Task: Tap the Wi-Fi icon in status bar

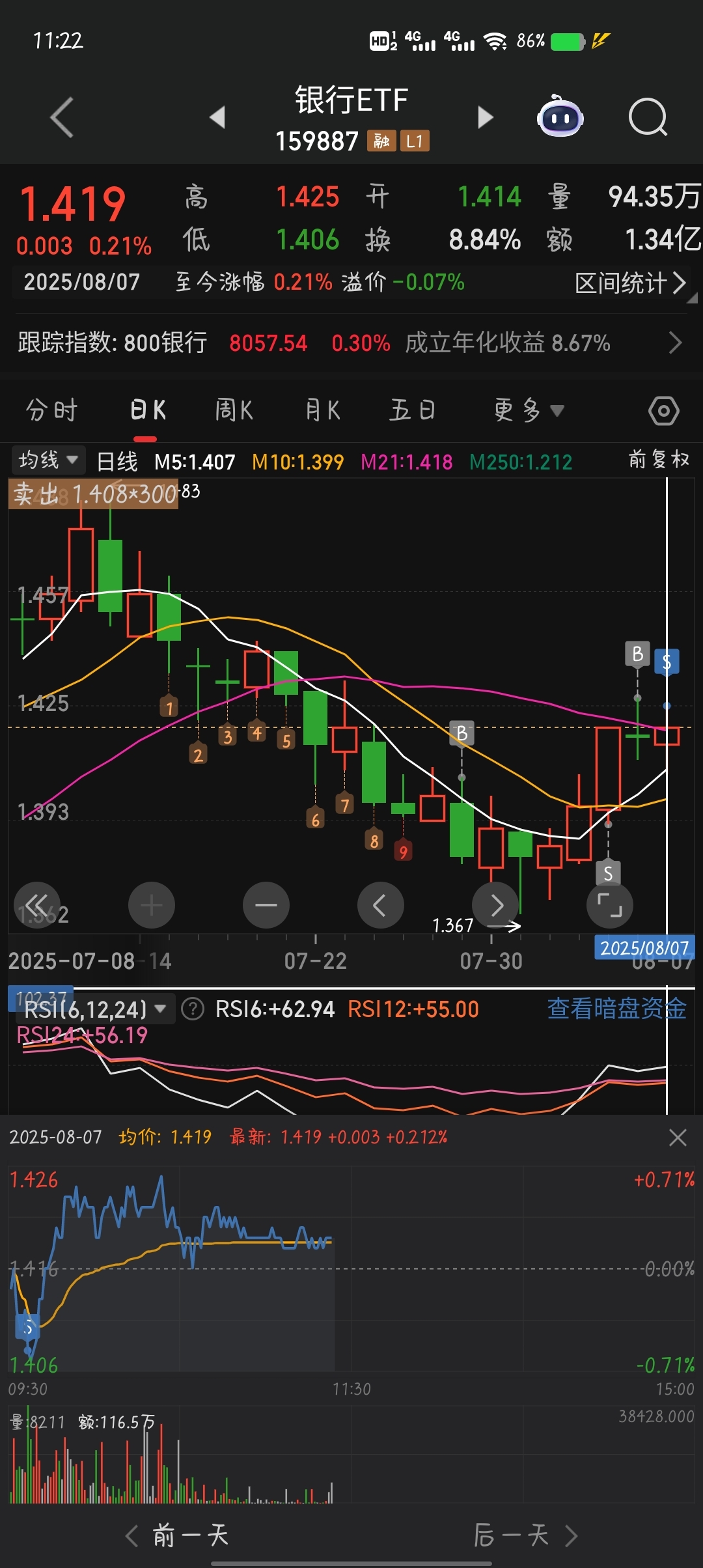Action: click(x=496, y=42)
